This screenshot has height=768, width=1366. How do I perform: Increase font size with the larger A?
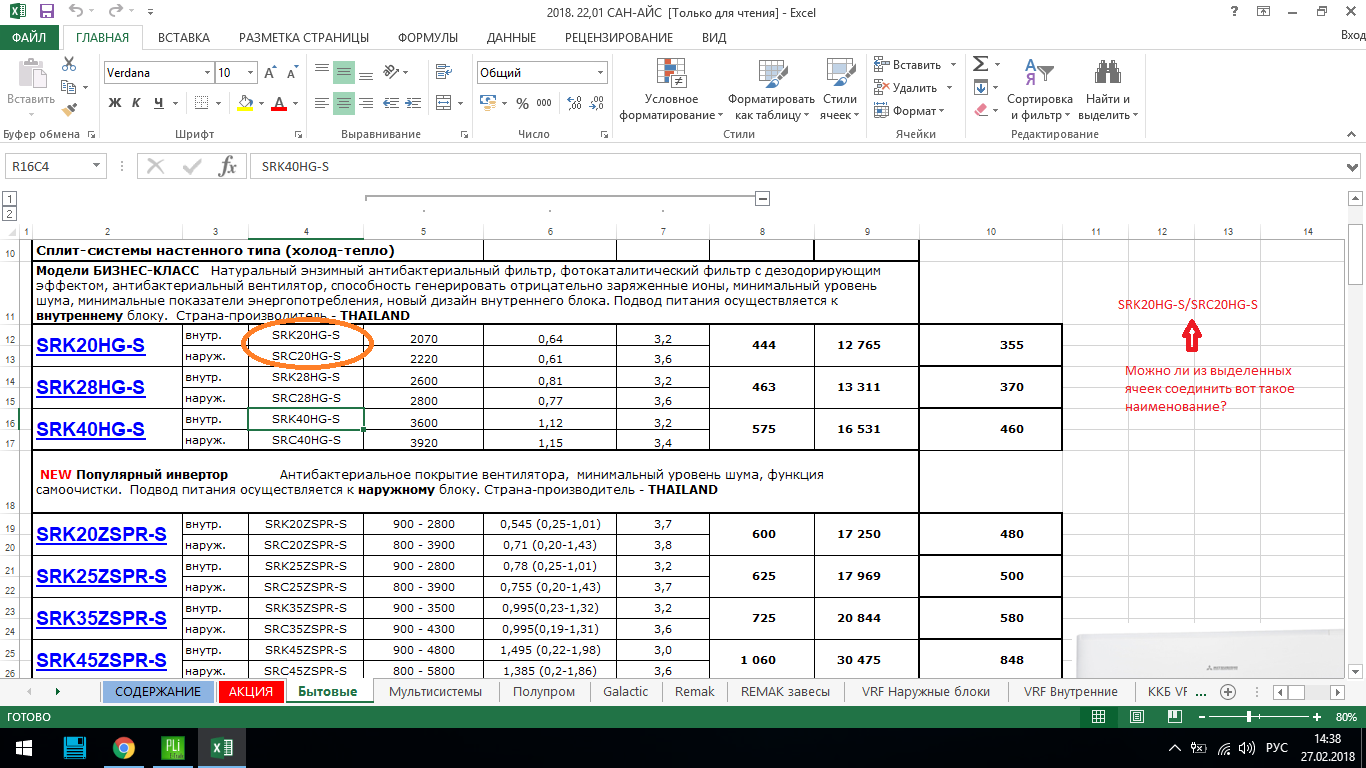pyautogui.click(x=270, y=73)
